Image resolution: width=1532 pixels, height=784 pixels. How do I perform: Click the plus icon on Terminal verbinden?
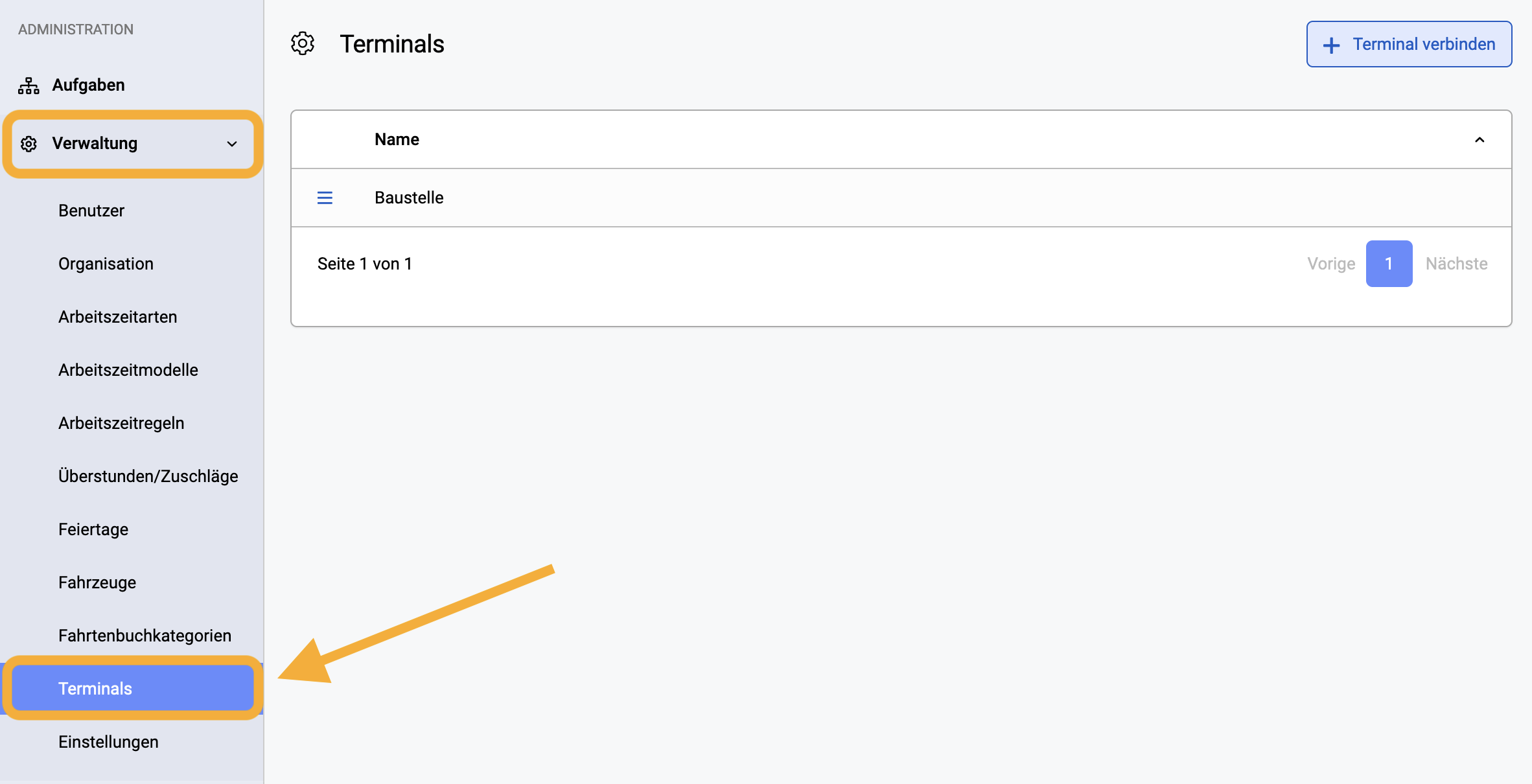[x=1331, y=45]
